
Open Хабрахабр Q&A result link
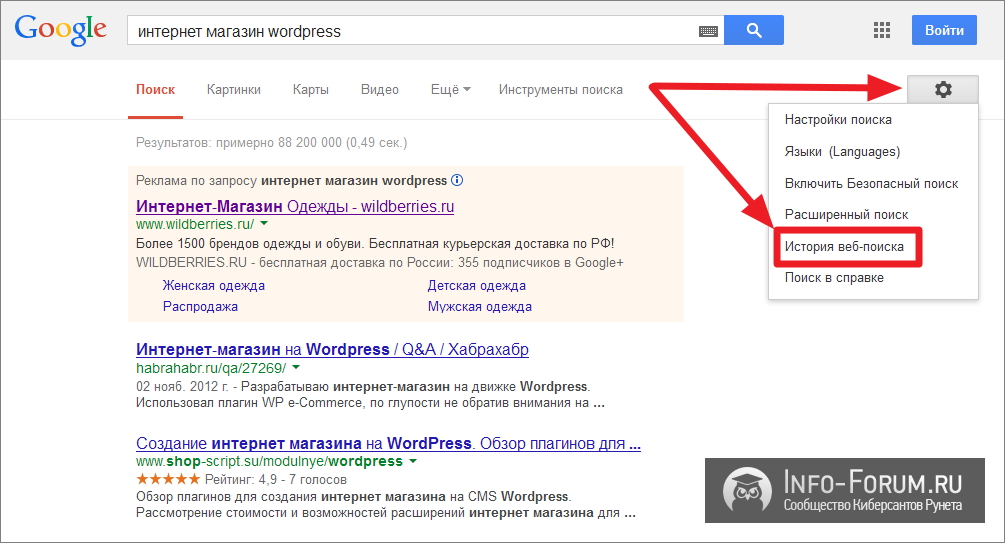click(332, 349)
